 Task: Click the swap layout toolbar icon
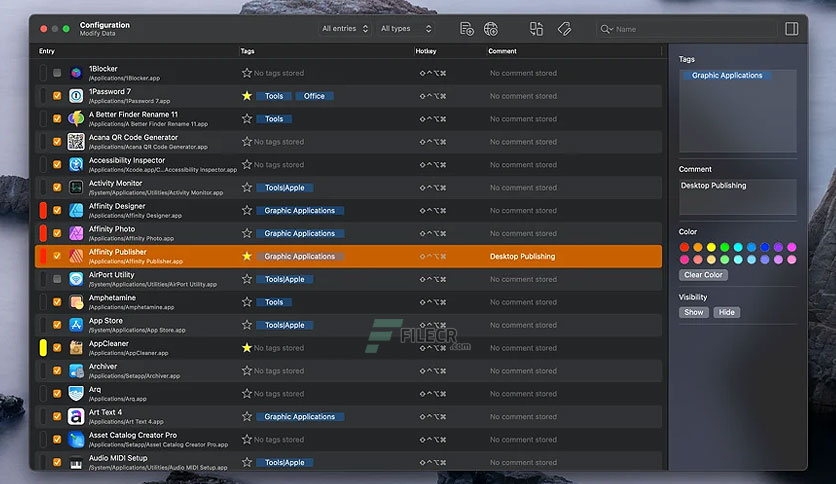(x=536, y=29)
